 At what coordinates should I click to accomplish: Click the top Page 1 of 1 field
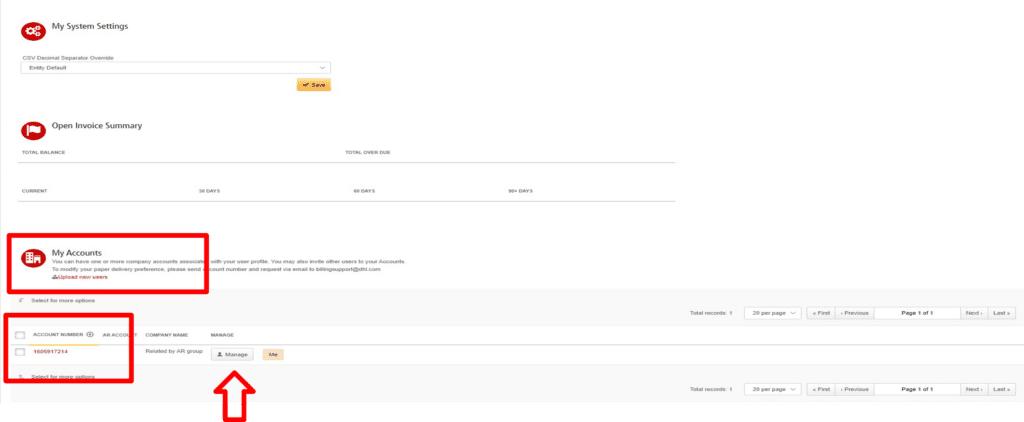(x=917, y=313)
